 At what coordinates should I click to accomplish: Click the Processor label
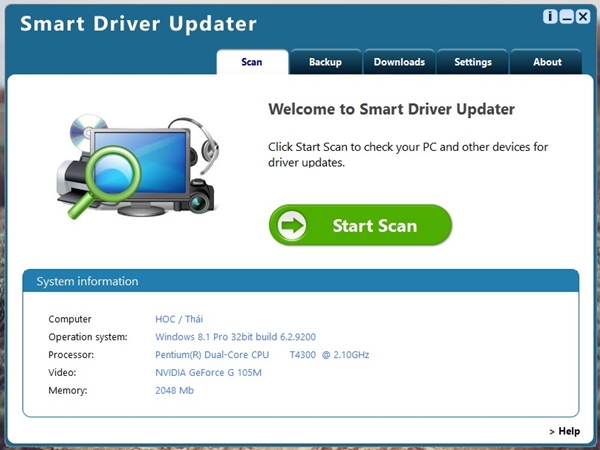pyautogui.click(x=71, y=355)
